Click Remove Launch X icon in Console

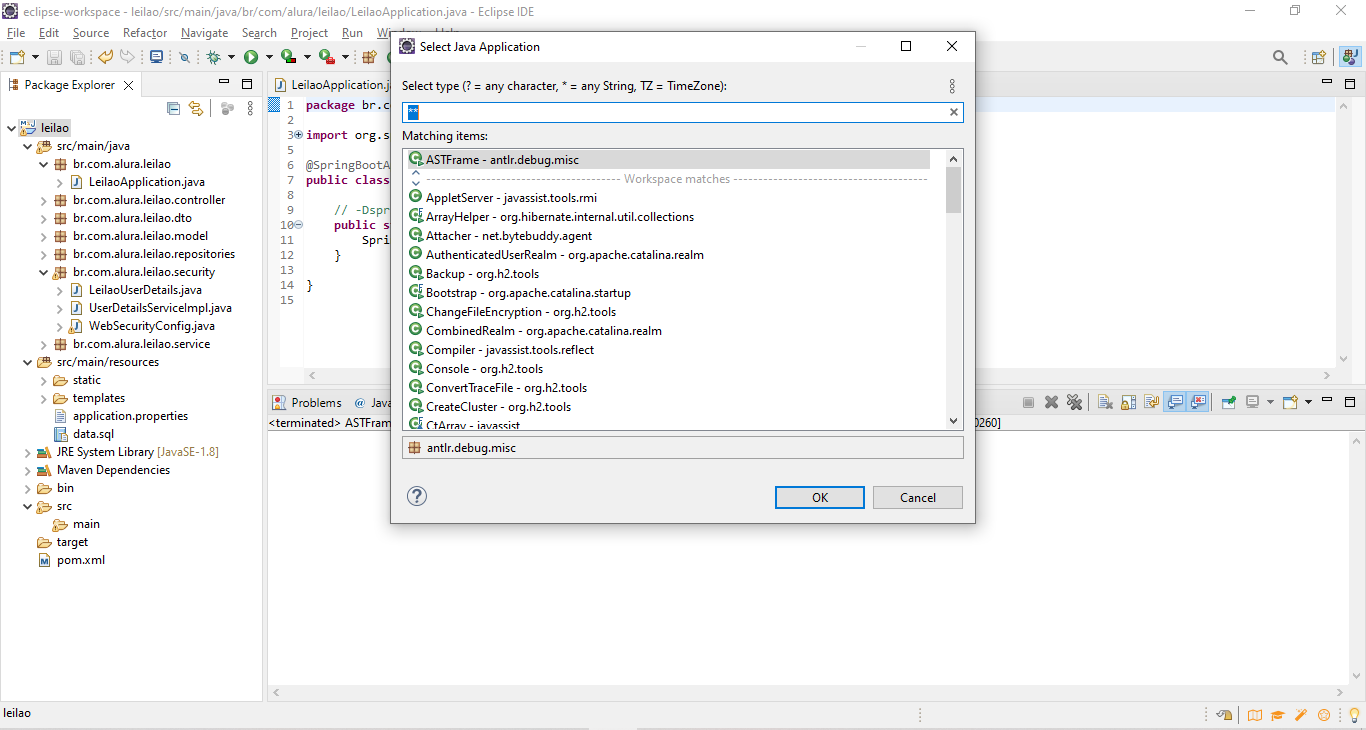click(x=1051, y=402)
